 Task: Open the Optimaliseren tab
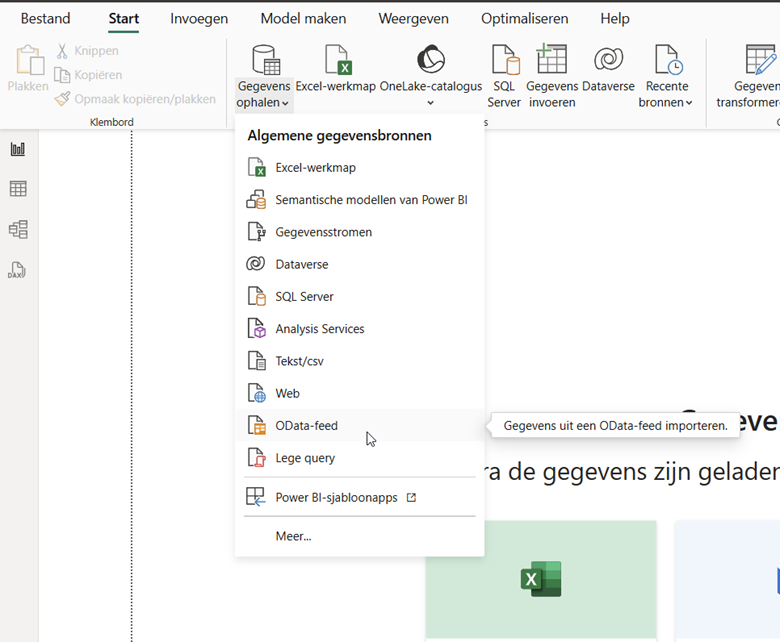[524, 18]
